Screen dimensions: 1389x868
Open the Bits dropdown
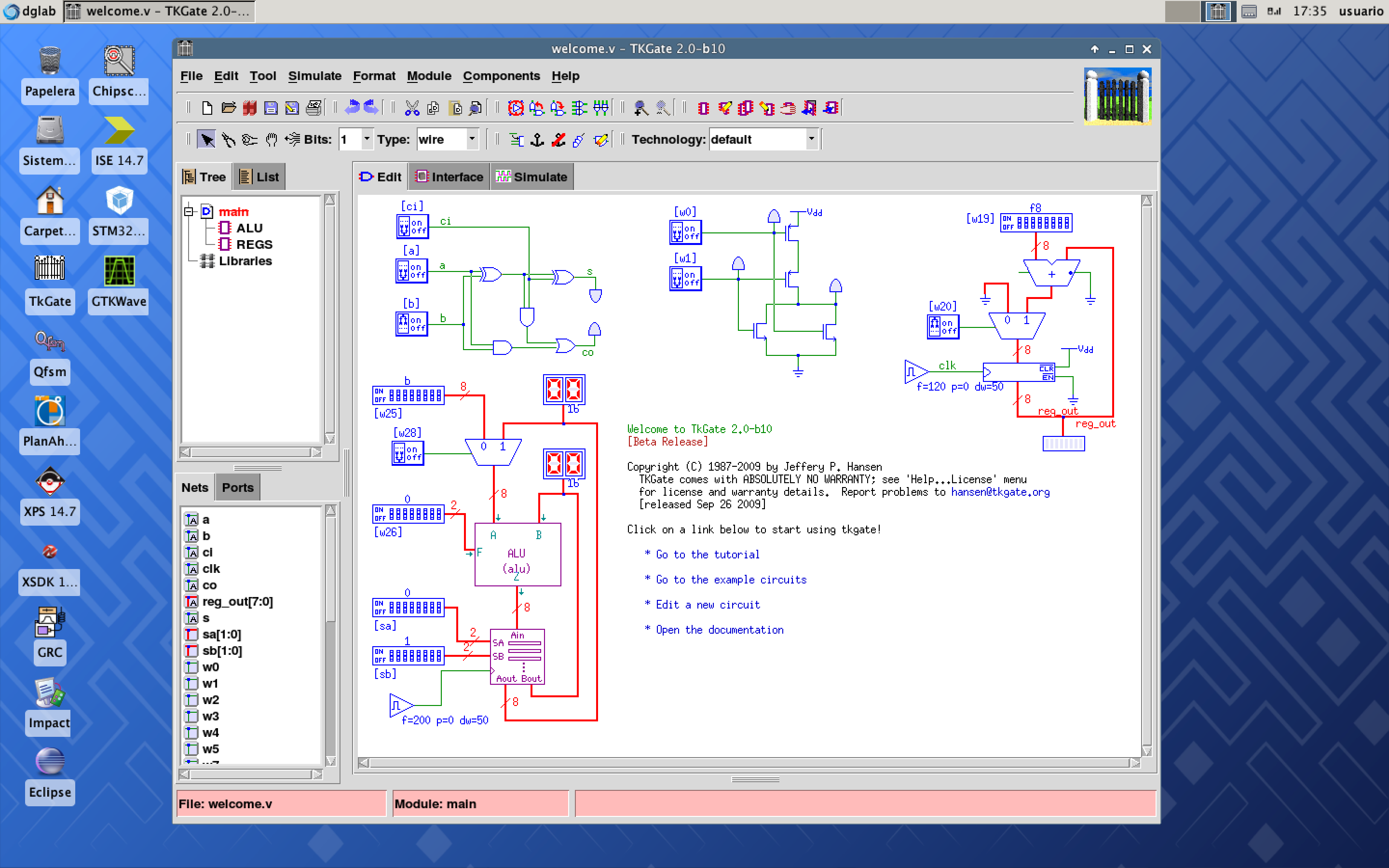click(367, 139)
